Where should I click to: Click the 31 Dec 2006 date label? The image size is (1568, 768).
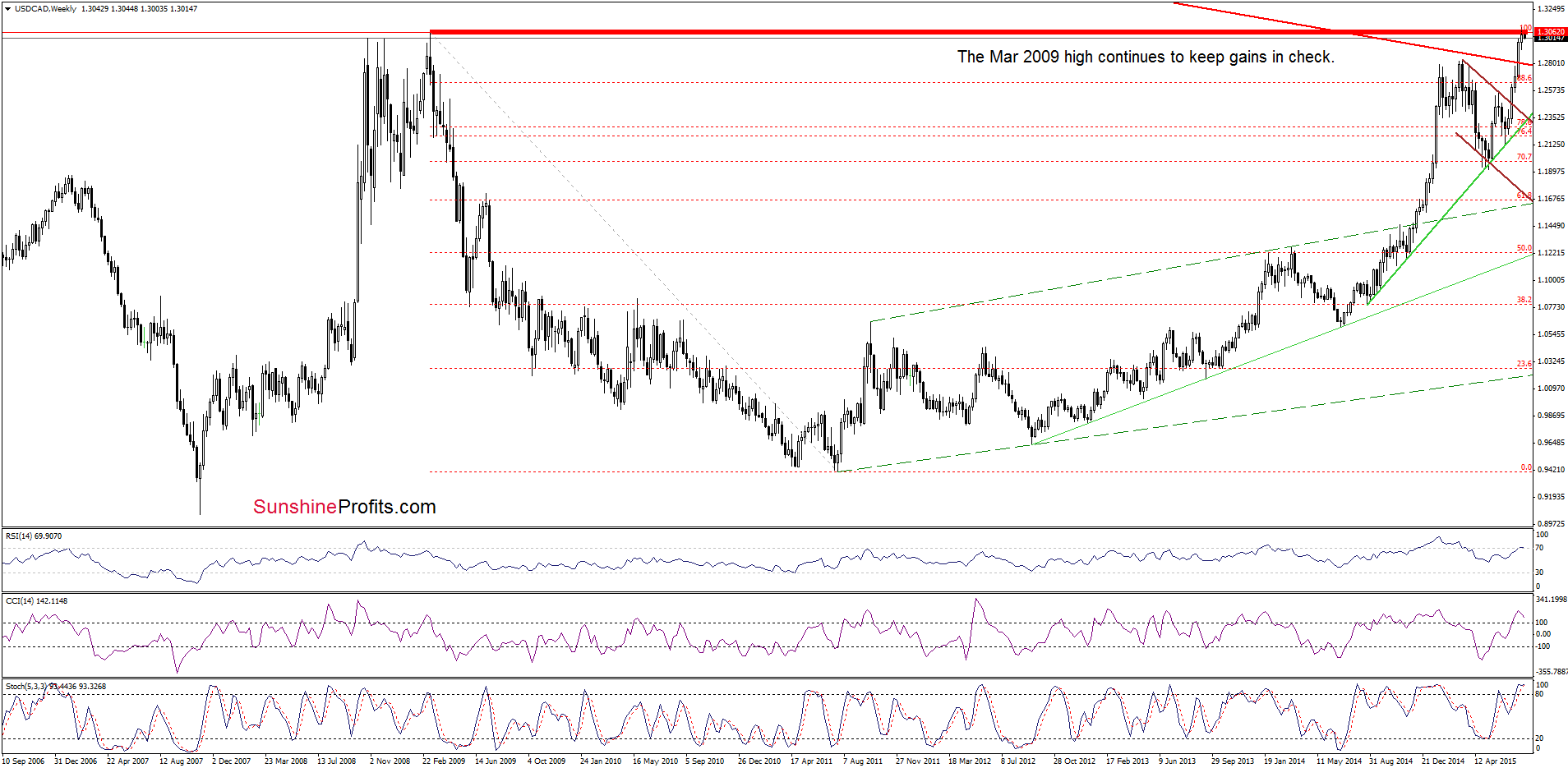pos(76,761)
